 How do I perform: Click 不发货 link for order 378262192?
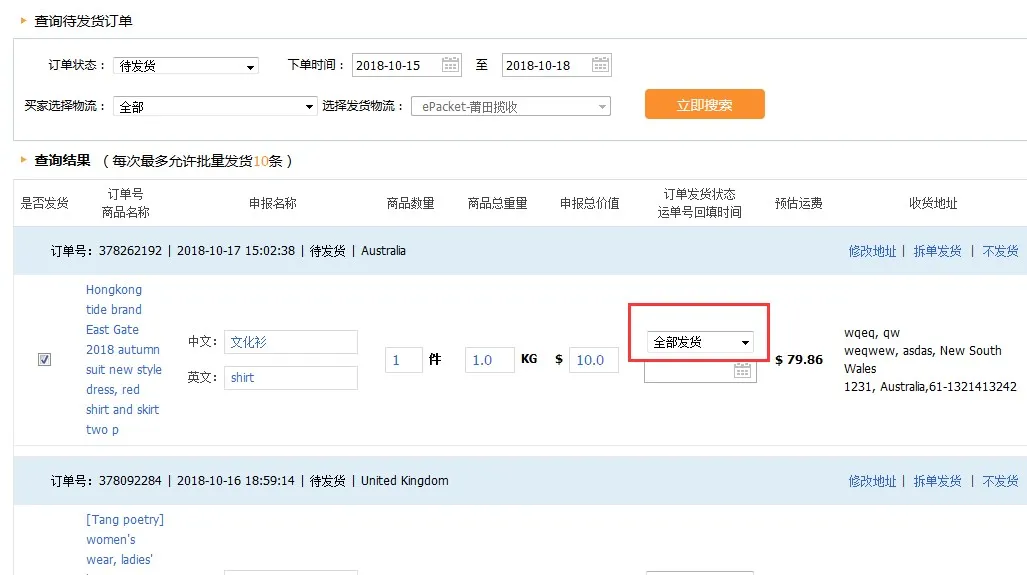click(1000, 251)
